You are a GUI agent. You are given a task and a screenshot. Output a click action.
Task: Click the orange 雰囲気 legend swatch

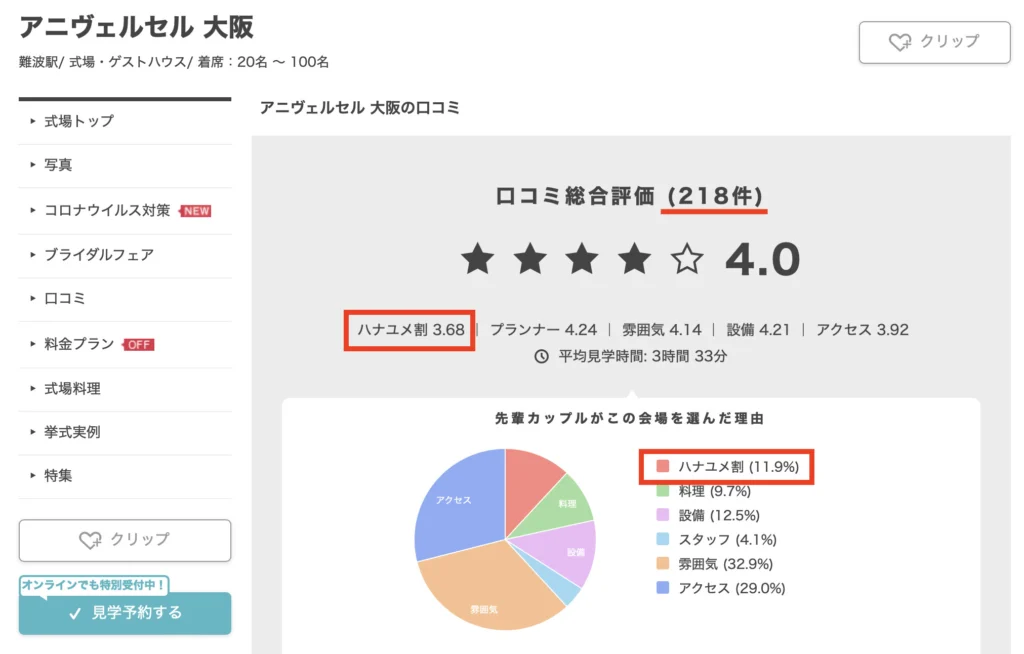(662, 563)
